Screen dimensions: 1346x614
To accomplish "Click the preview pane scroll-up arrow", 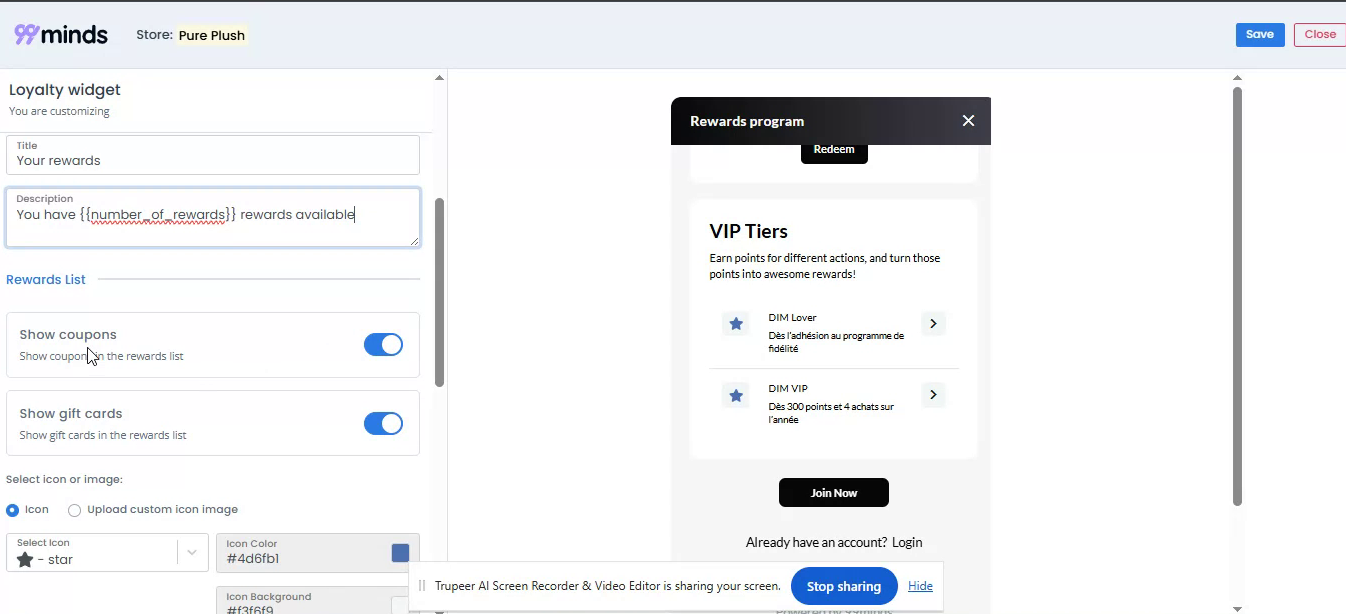I will pyautogui.click(x=1237, y=77).
